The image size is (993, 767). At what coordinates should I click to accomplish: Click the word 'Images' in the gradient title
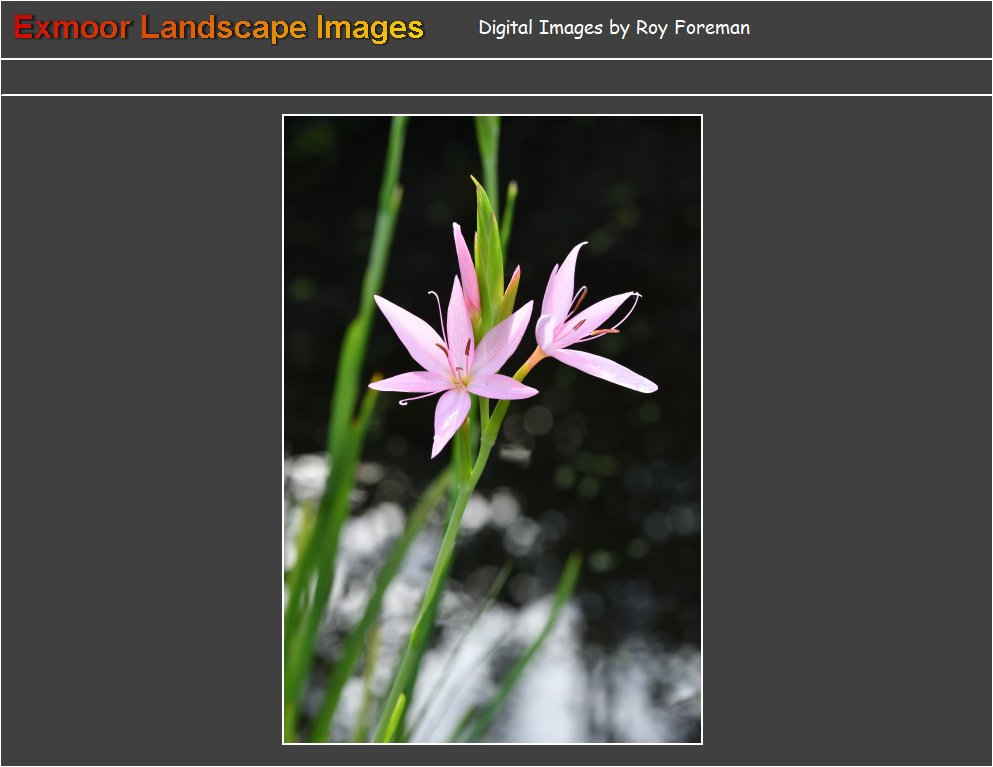pos(369,28)
